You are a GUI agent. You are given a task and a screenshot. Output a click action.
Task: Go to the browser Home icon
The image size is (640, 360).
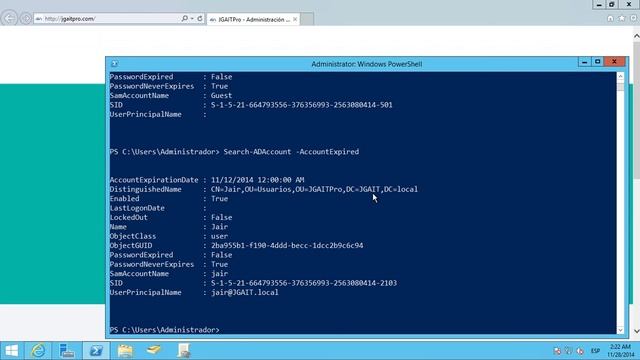[610, 18]
